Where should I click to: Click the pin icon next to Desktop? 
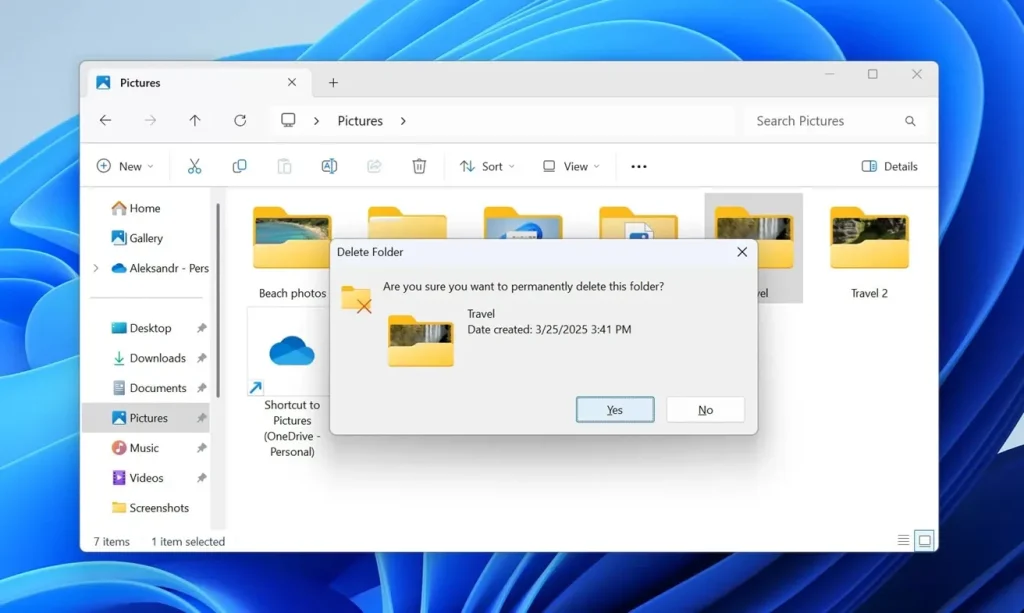(202, 328)
